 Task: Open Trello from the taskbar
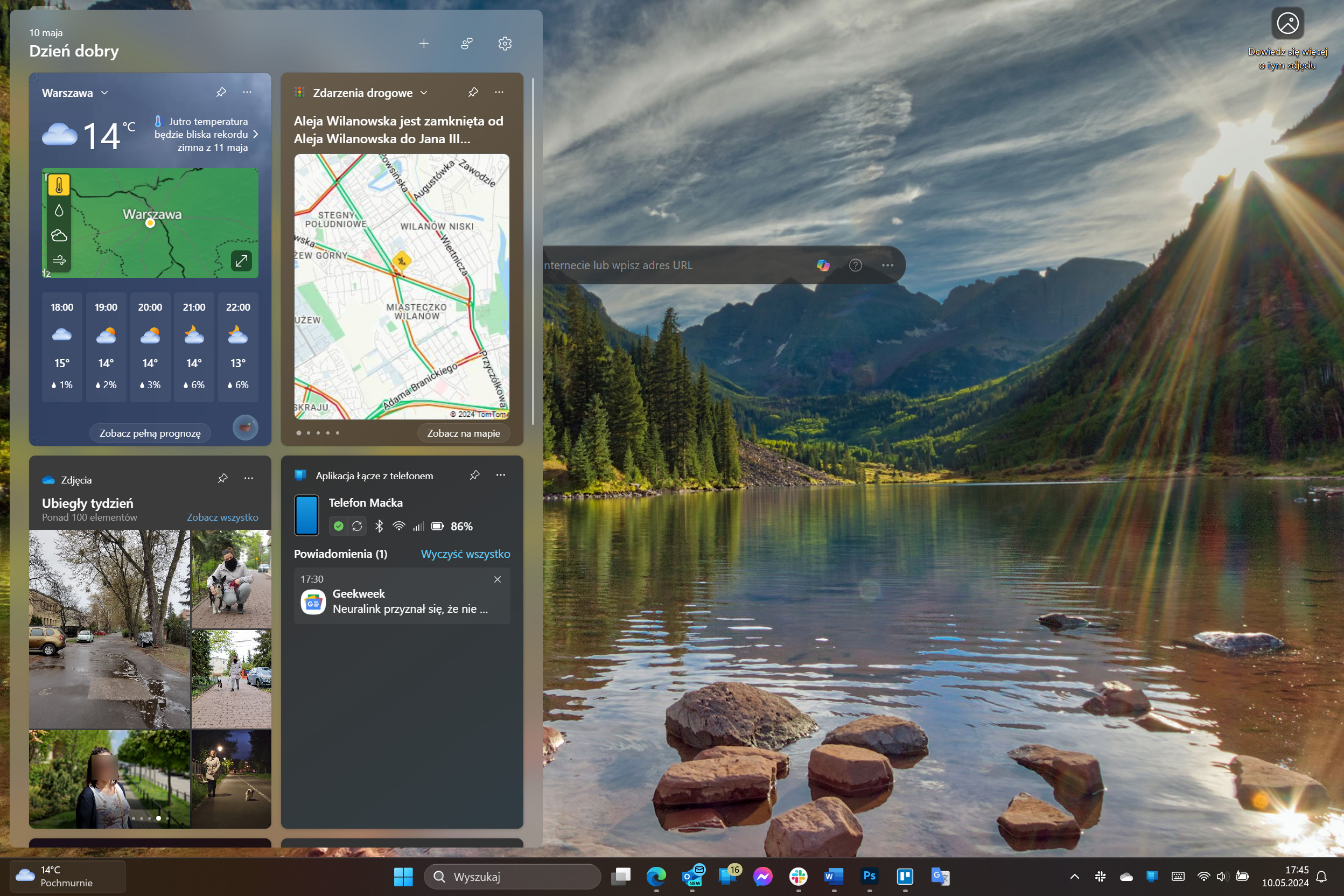[905, 877]
